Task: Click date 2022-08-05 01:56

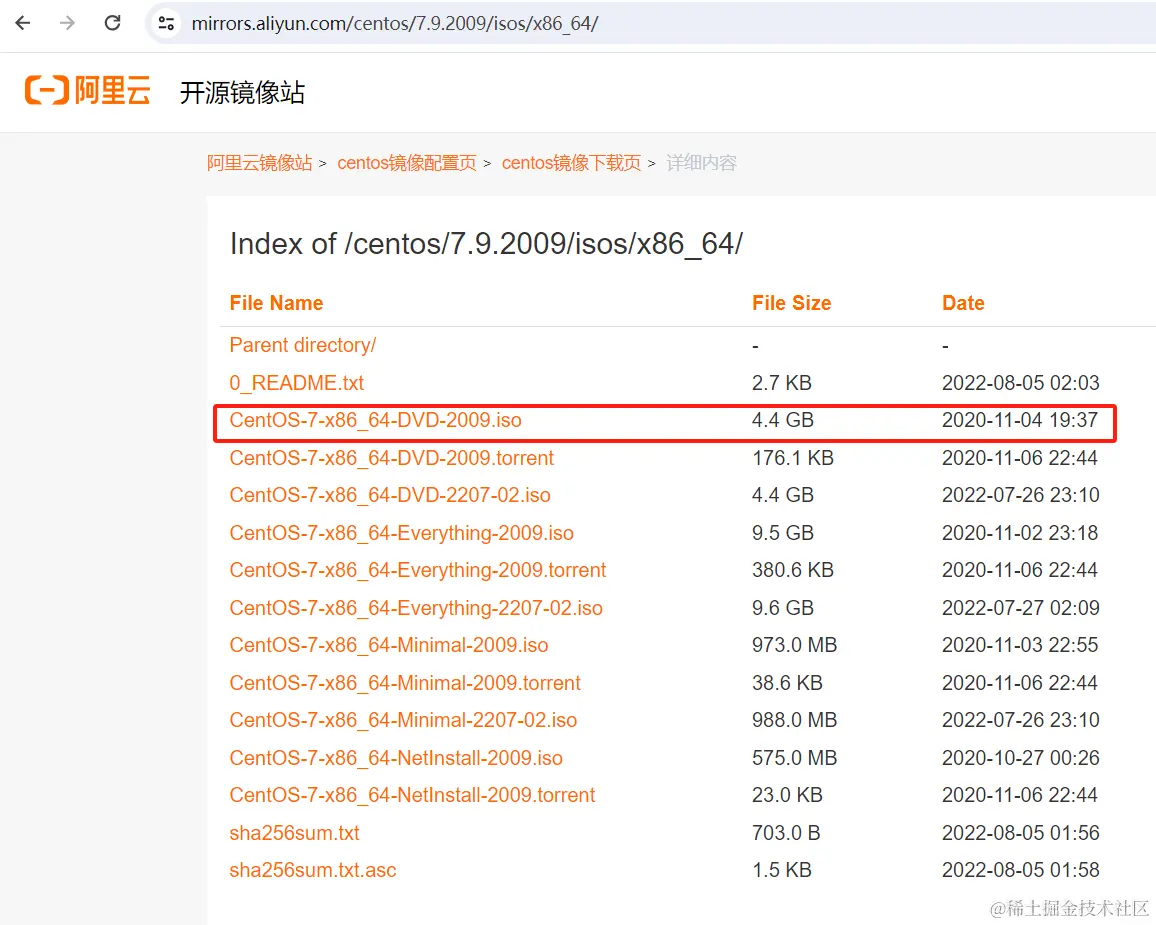Action: coord(1020,834)
